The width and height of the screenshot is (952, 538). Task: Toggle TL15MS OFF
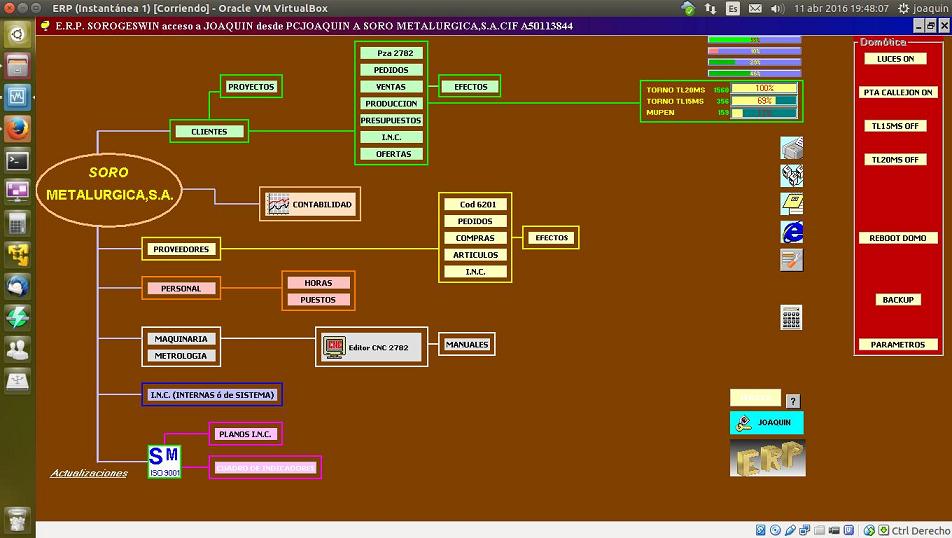[896, 126]
